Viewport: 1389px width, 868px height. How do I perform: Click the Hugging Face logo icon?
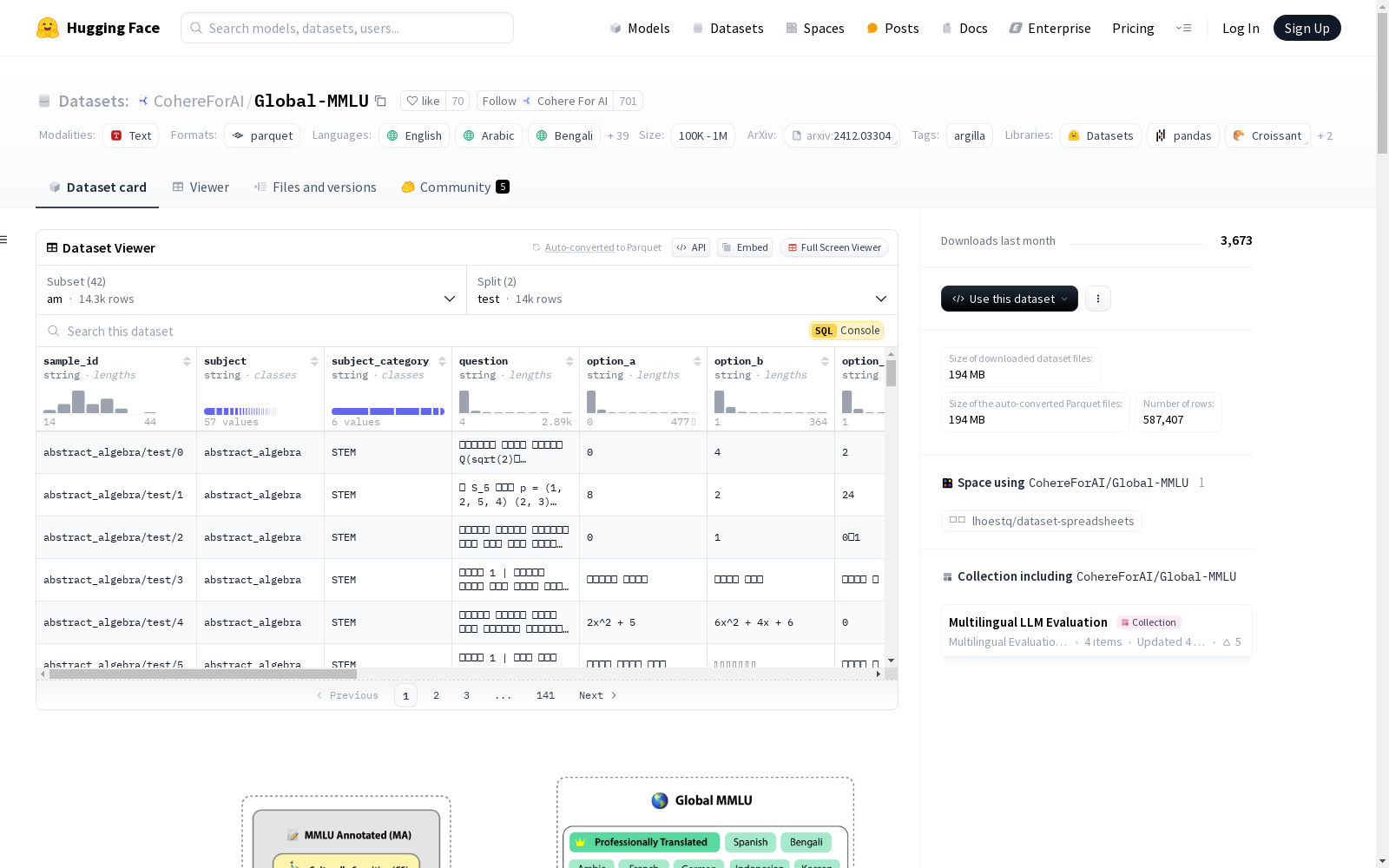[x=48, y=28]
